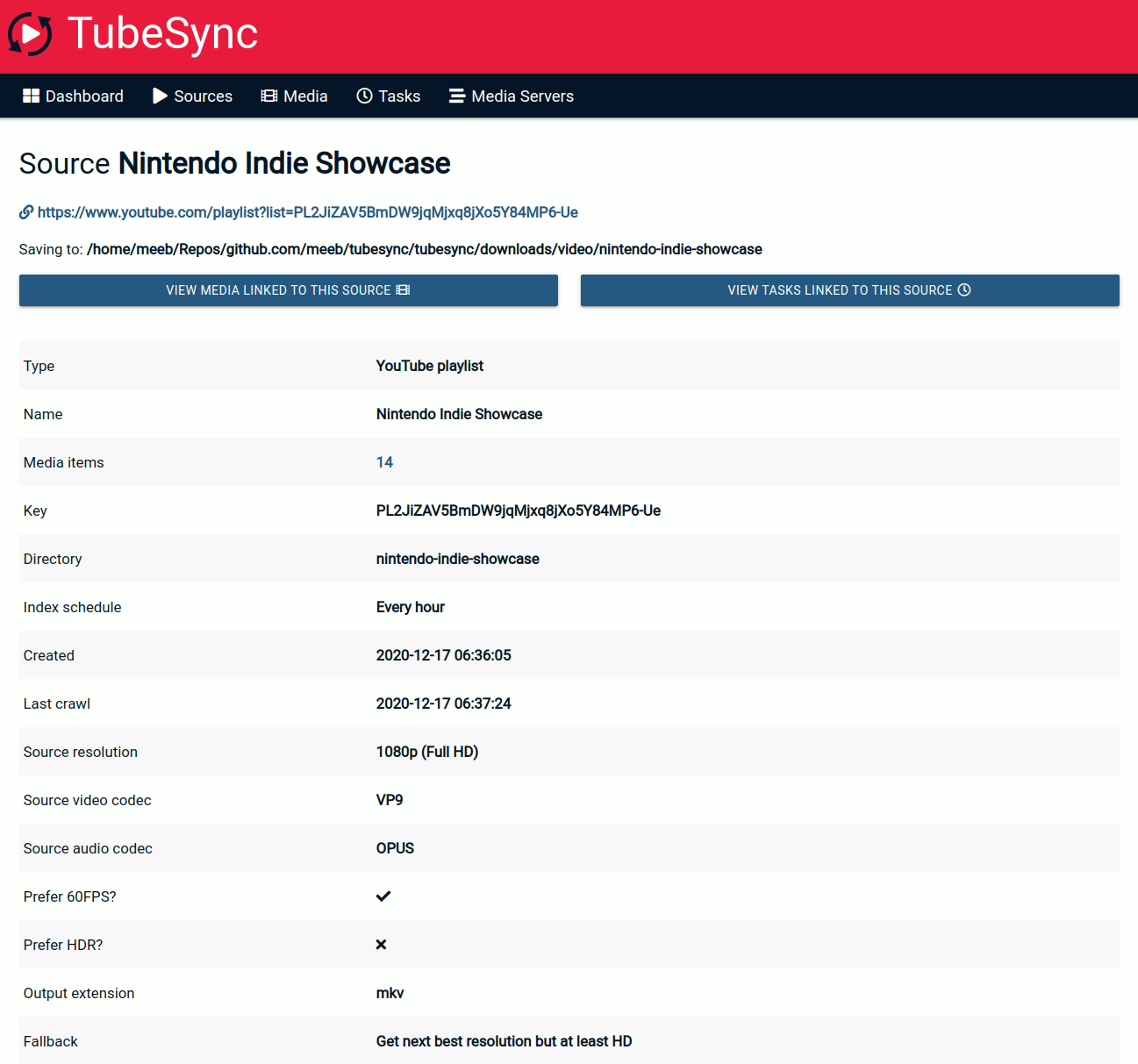
Task: Click the Media items label
Action: [64, 462]
